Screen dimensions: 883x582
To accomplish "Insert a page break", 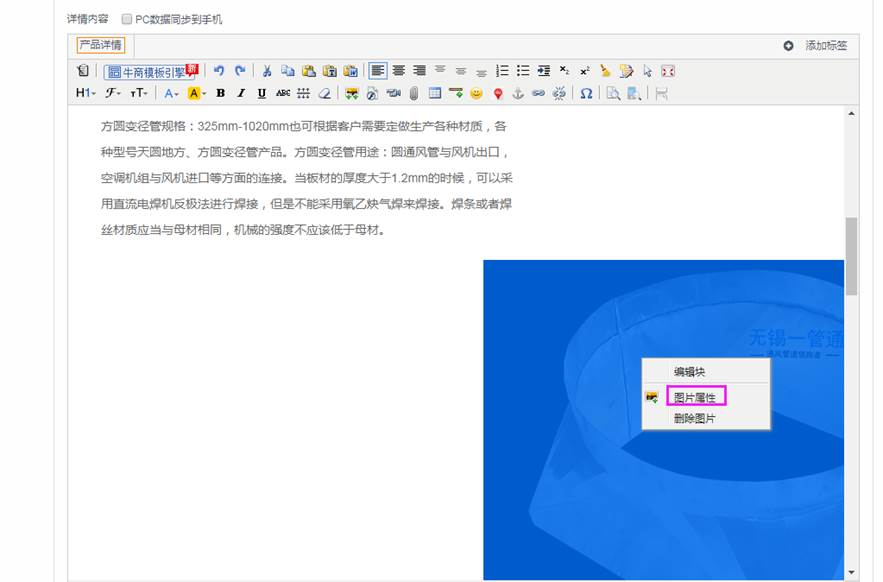I will (x=661, y=93).
